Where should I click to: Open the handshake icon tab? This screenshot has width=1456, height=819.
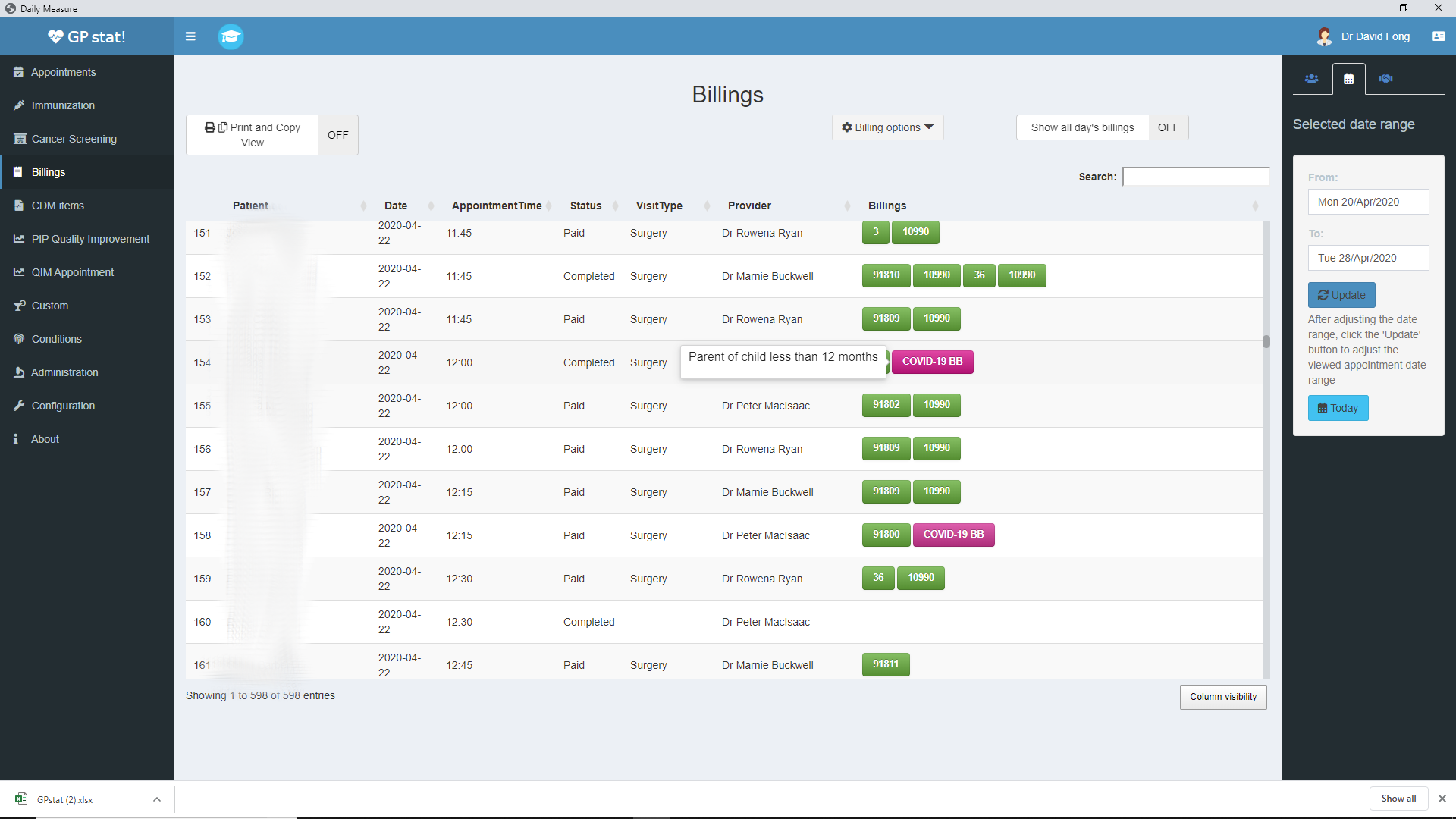[1385, 79]
